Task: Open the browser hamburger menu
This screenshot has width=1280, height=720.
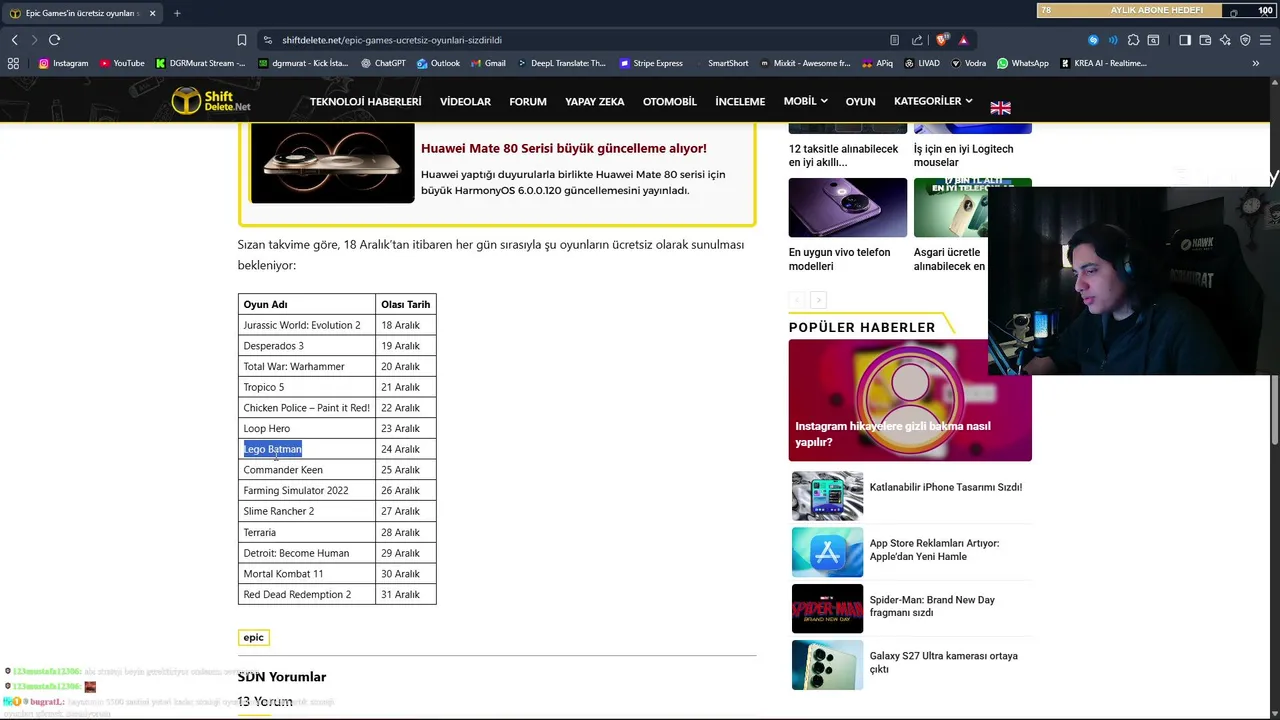Action: pos(1265,40)
